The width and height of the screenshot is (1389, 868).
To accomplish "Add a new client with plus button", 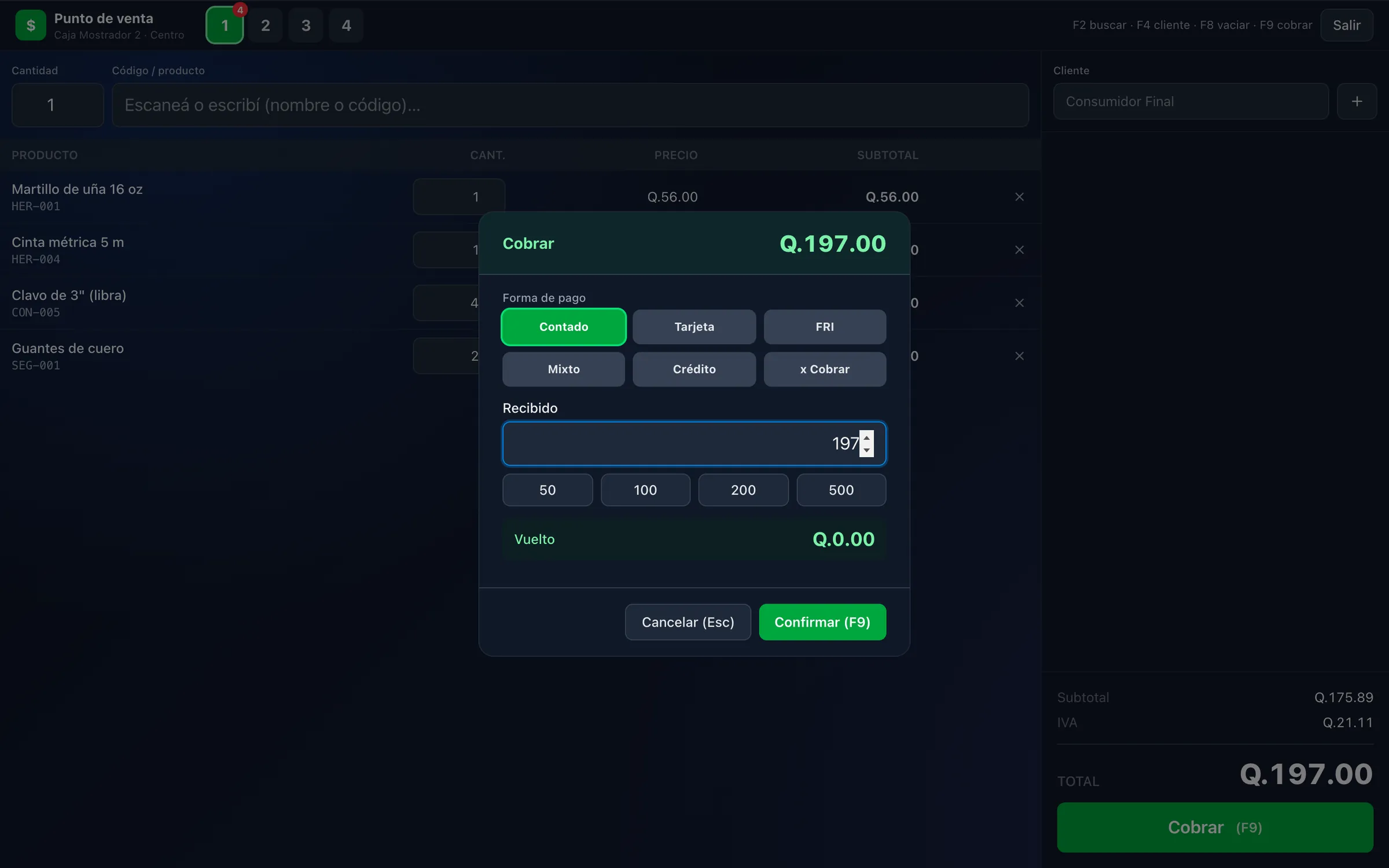I will [x=1357, y=101].
